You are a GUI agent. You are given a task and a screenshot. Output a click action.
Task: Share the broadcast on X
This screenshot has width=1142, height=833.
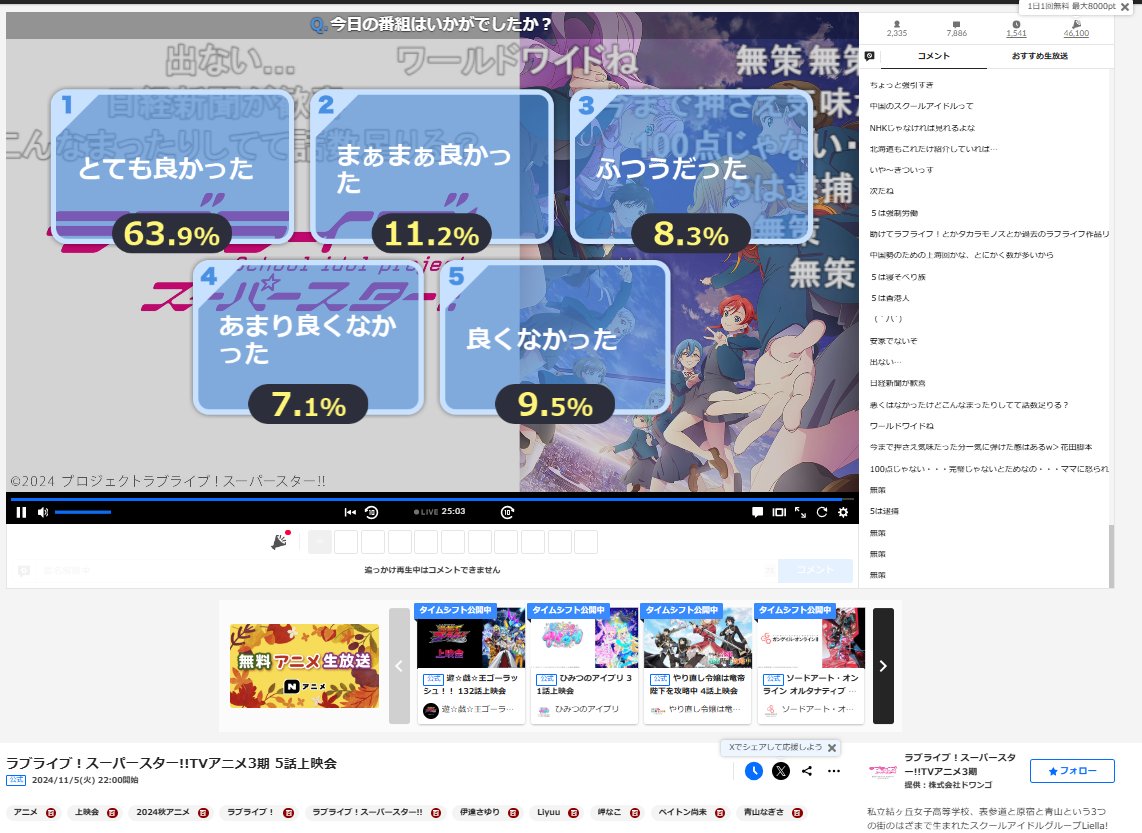pos(781,771)
